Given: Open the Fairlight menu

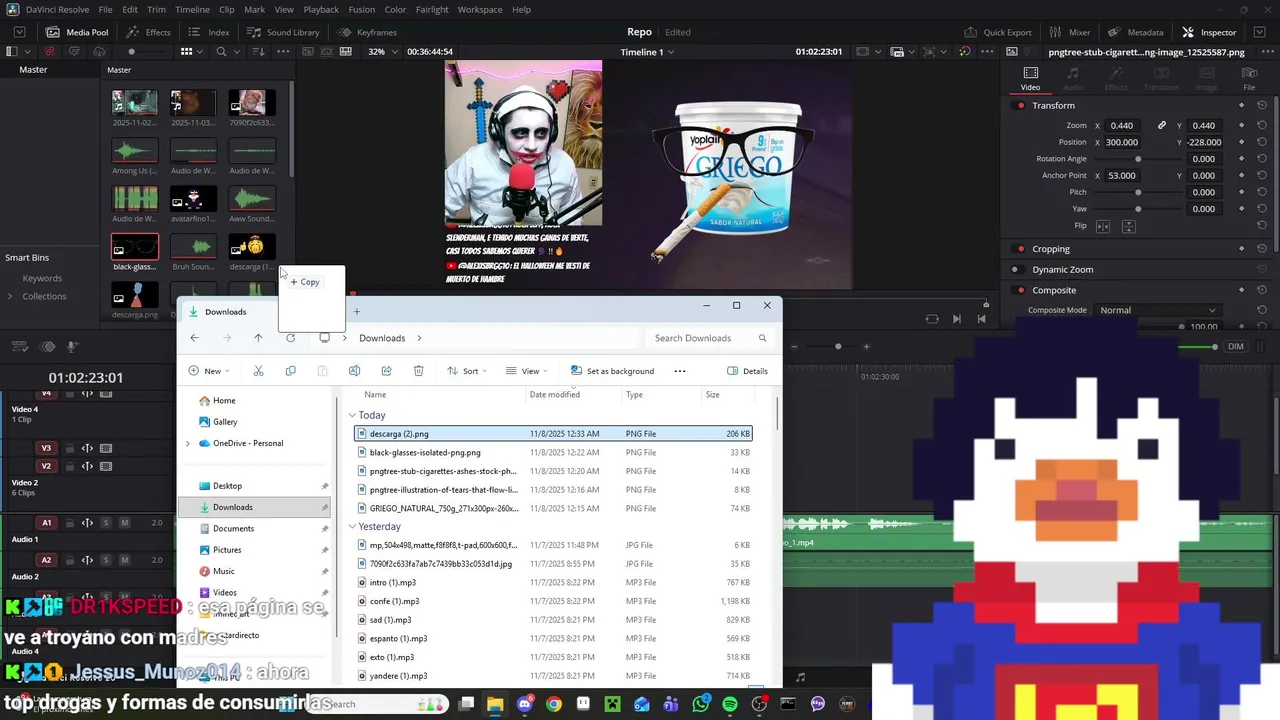Looking at the screenshot, I should click(432, 9).
